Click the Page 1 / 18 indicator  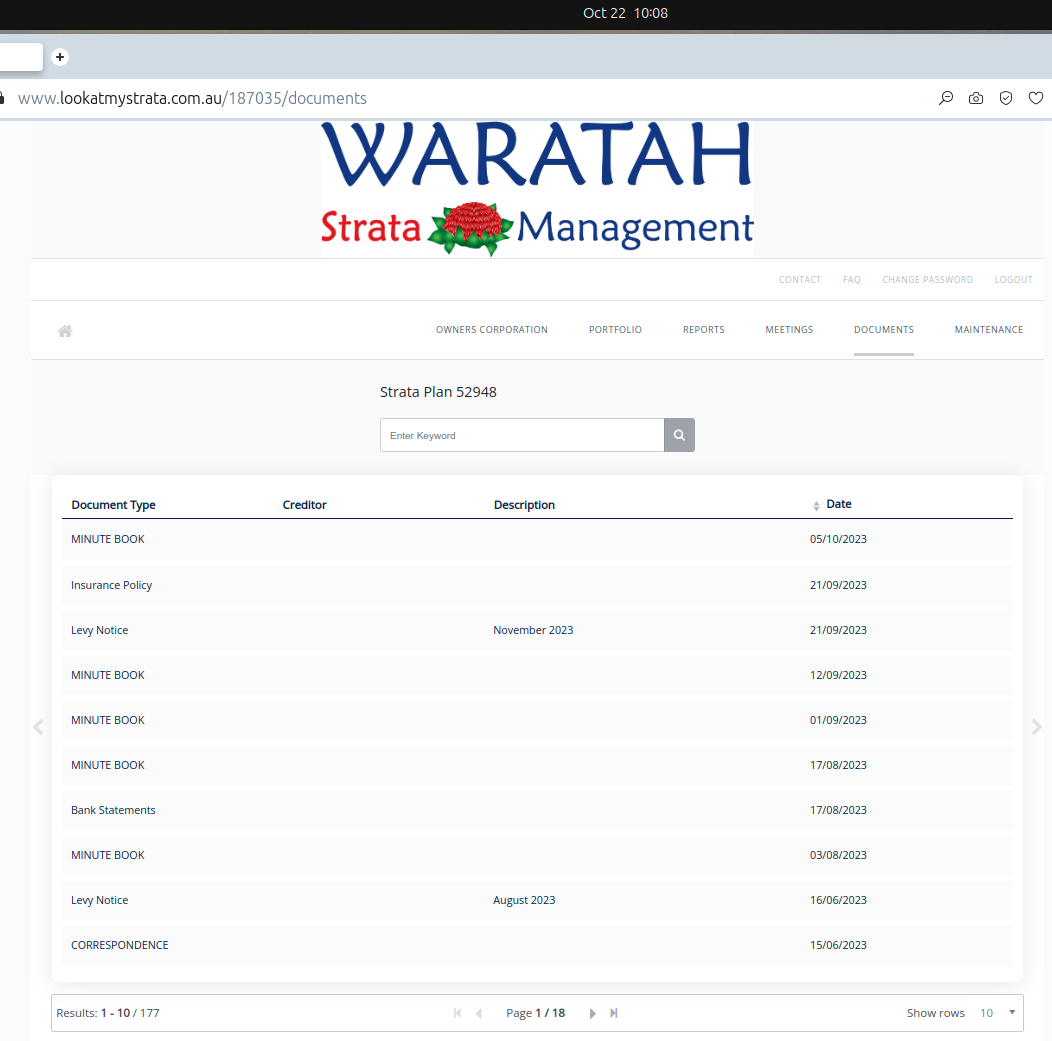[x=535, y=1013]
